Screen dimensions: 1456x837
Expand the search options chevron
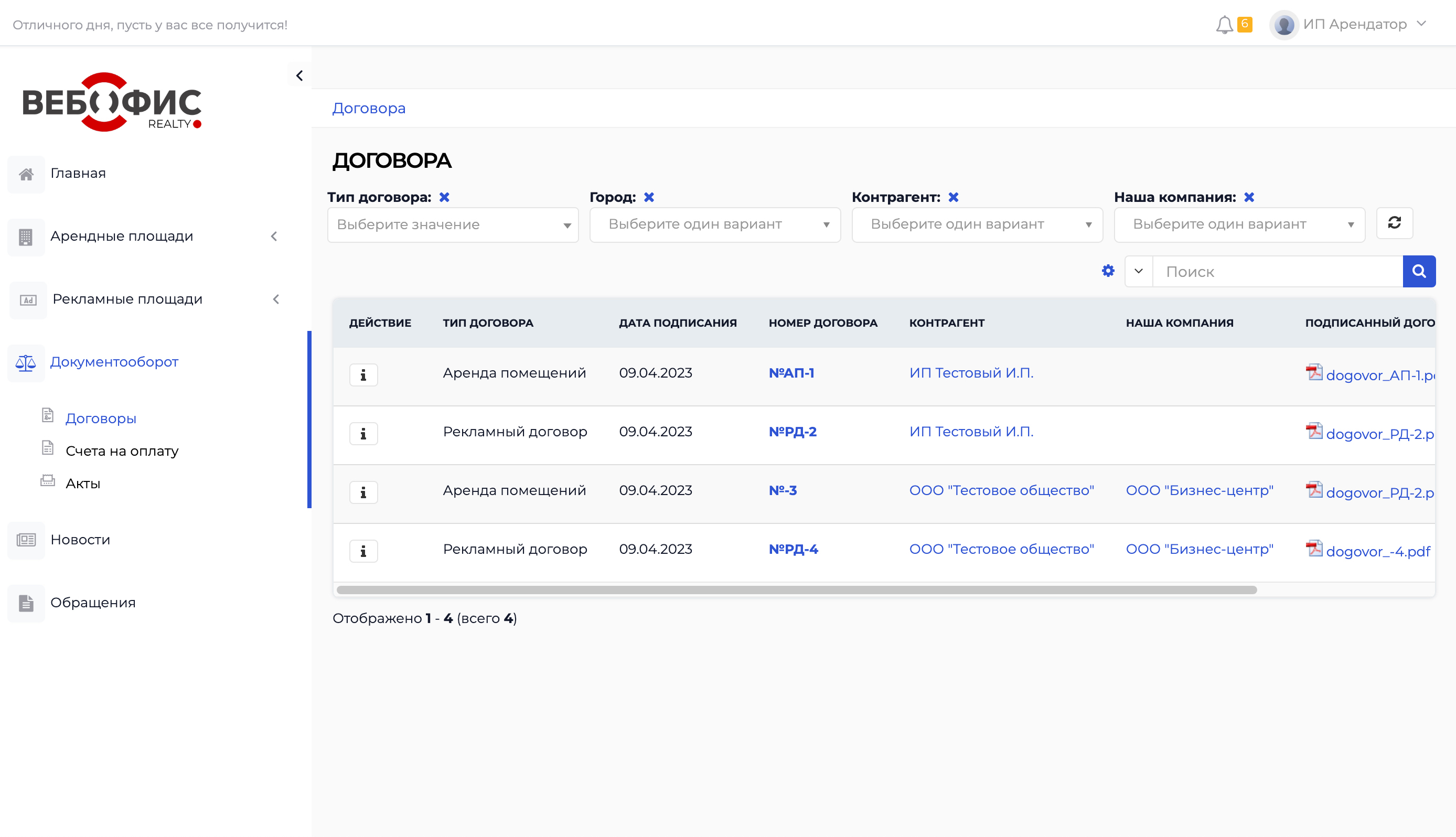click(x=1138, y=271)
